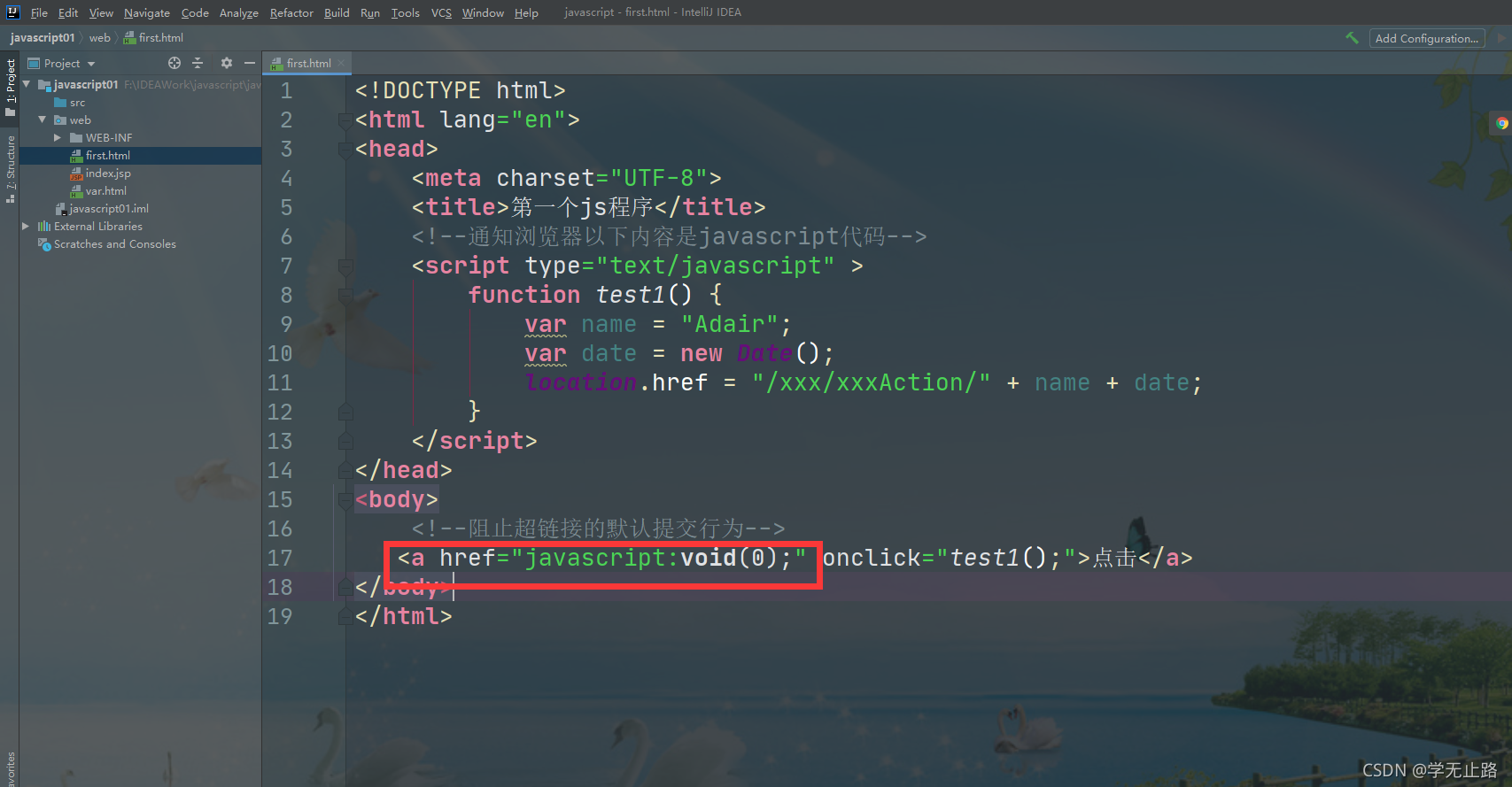
Task: Click the Date keyword on line 10
Action: [764, 353]
